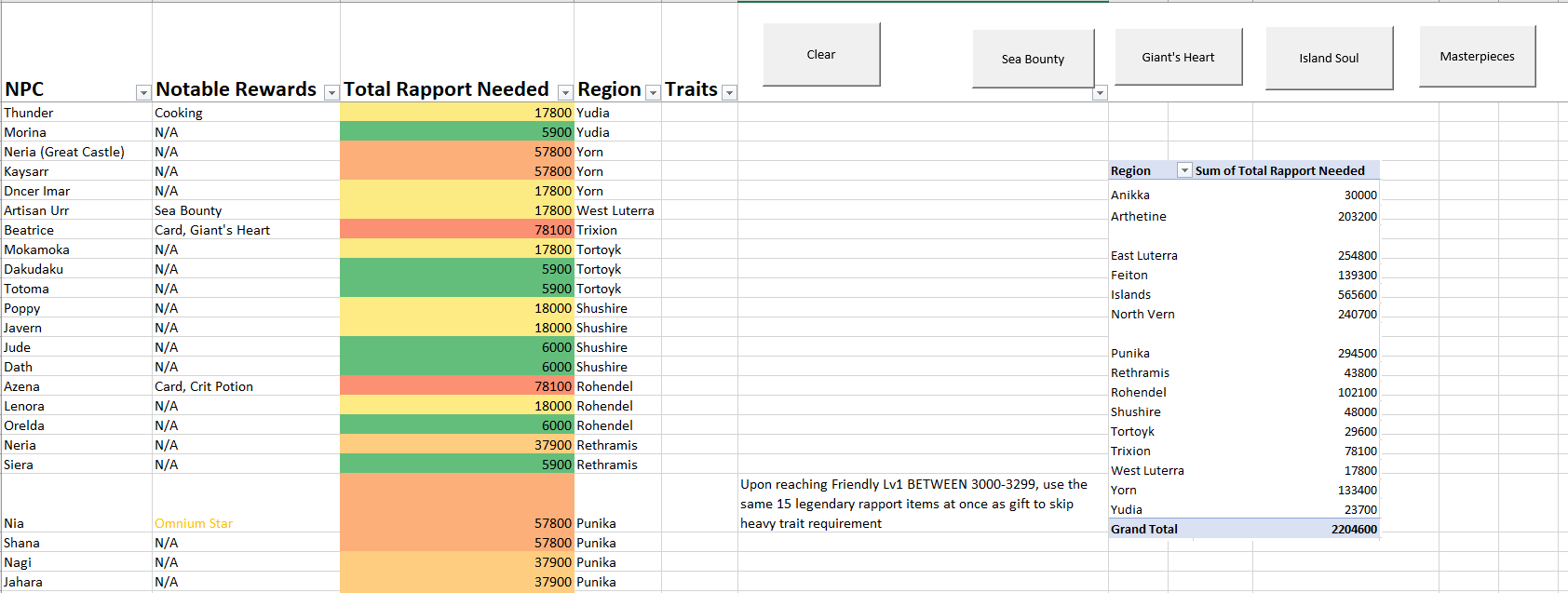Click the Sea Bounty button
1568x593 pixels.
coord(1034,59)
